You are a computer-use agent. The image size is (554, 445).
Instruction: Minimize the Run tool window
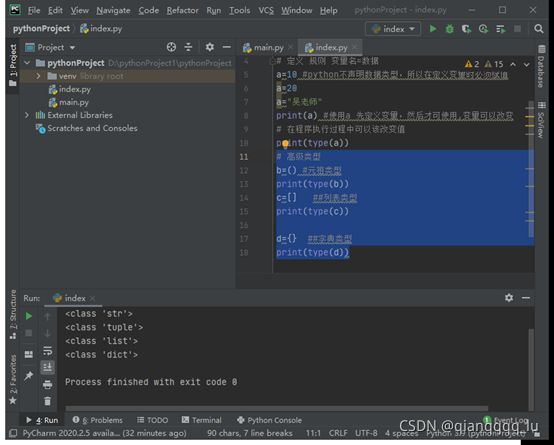(x=526, y=298)
